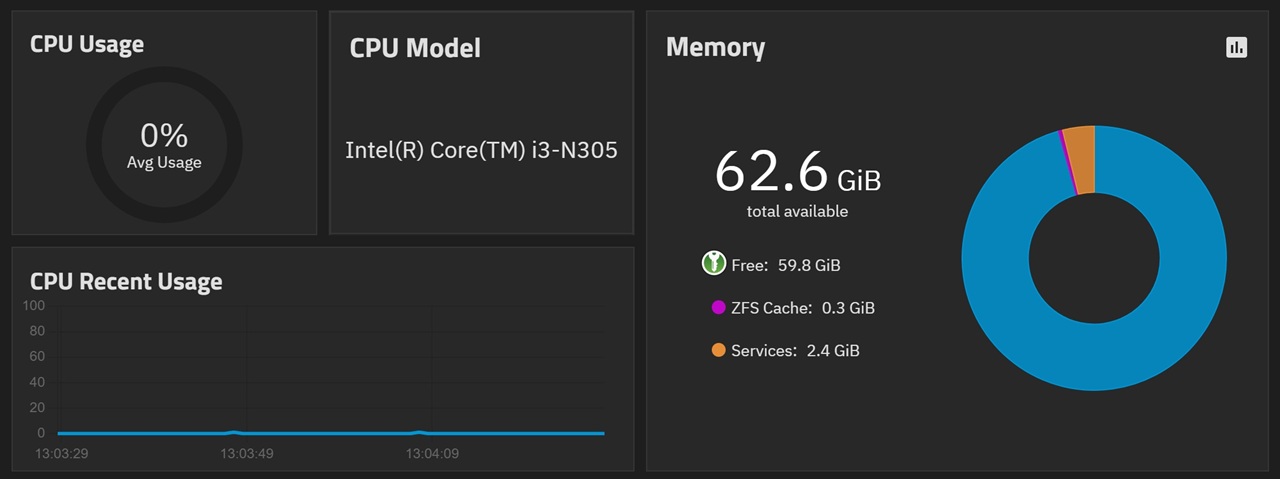
Task: Click the Services 2.4 GiB legend label
Action: pos(795,351)
